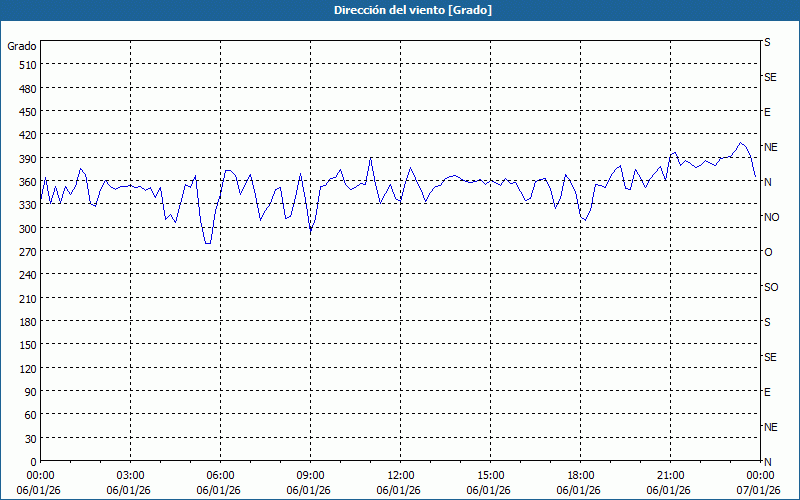
Task: Click the Grado unit label
Action: pos(22,46)
